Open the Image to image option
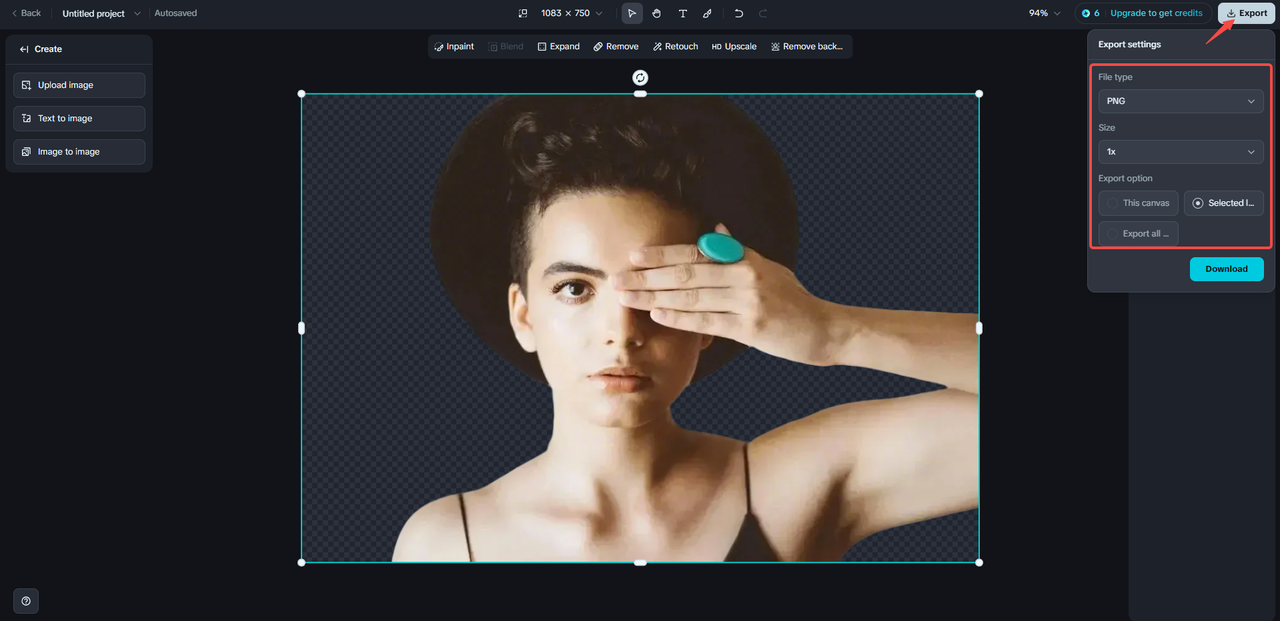This screenshot has width=1280, height=621. pos(79,152)
